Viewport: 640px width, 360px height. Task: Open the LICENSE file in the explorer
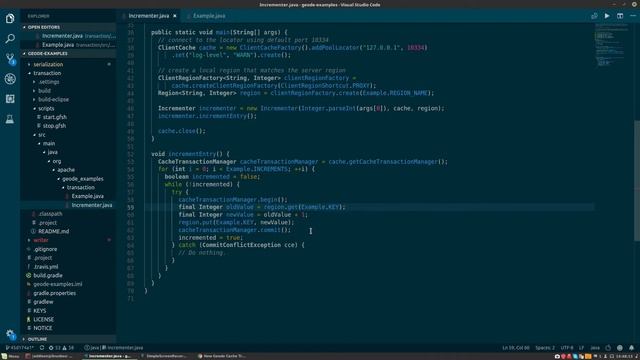(x=43, y=319)
